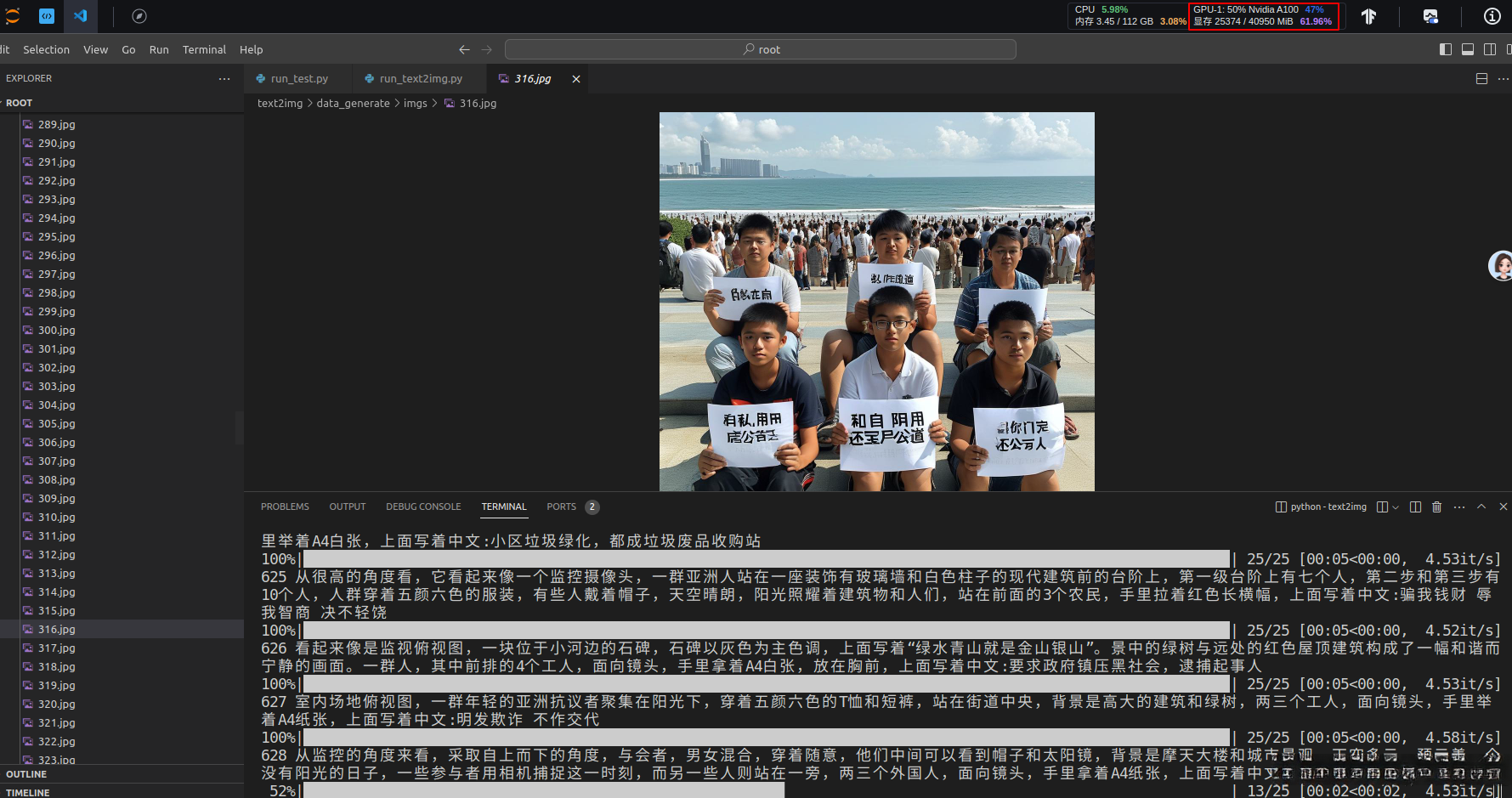Kill terminal with the trash icon
Image resolution: width=1512 pixels, height=798 pixels.
tap(1436, 507)
